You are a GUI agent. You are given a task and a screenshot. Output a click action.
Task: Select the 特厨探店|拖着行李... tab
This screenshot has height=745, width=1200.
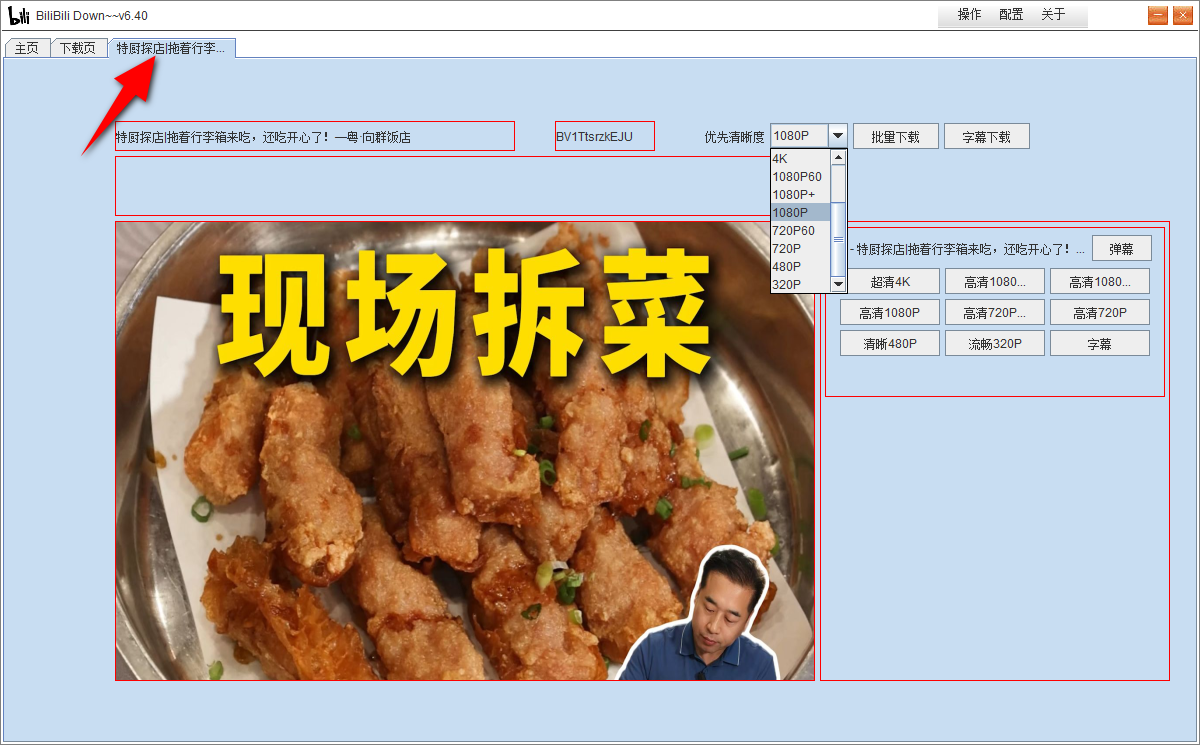(170, 46)
